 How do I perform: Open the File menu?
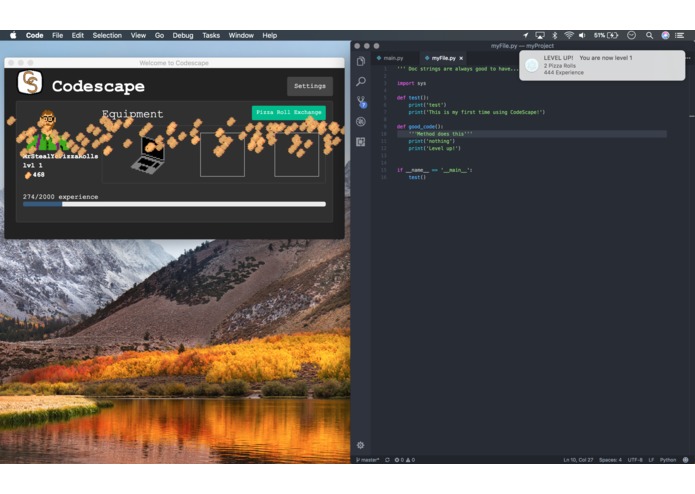[x=58, y=35]
